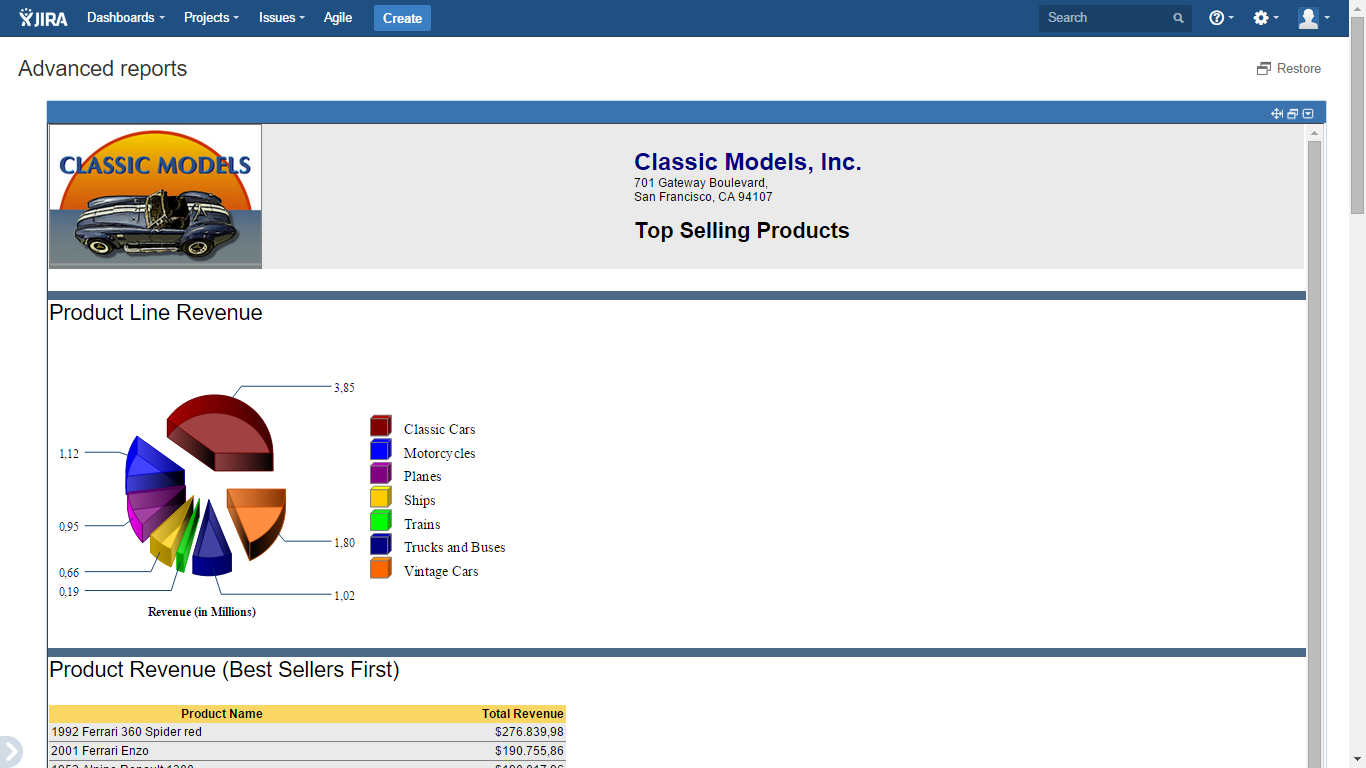Click the Restore link
The width and height of the screenshot is (1366, 768).
[1289, 69]
